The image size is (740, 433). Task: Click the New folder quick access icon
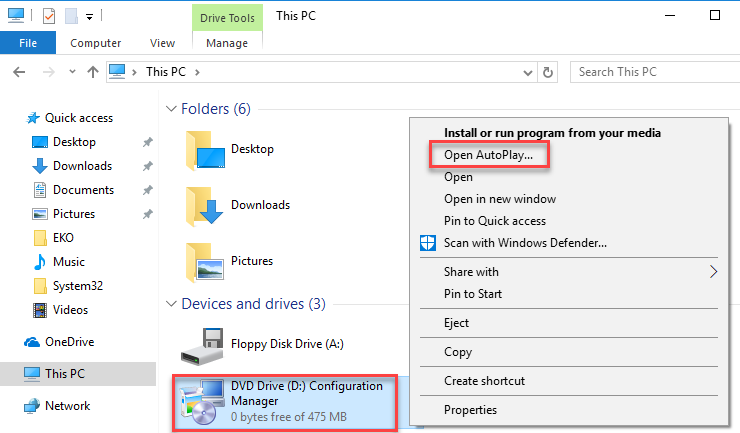pyautogui.click(x=71, y=16)
